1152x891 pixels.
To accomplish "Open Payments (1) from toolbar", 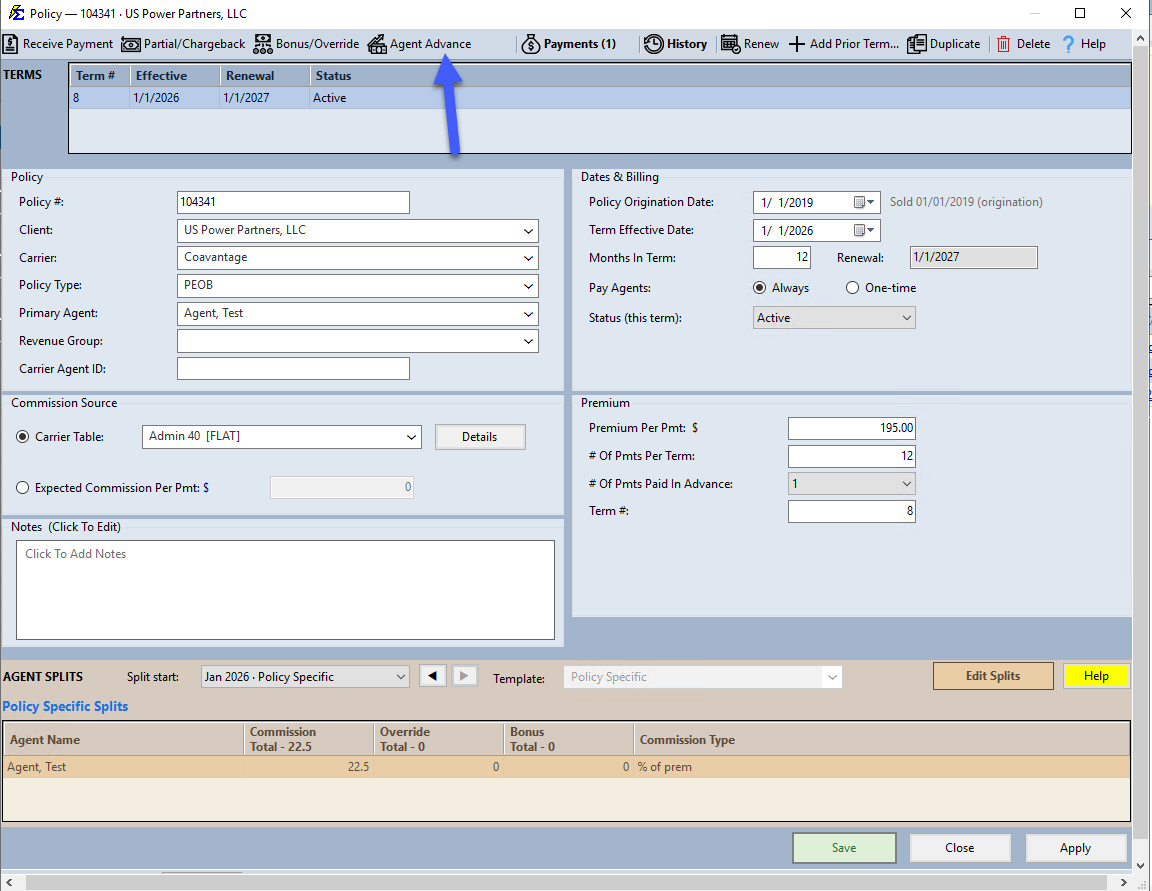I will 569,44.
